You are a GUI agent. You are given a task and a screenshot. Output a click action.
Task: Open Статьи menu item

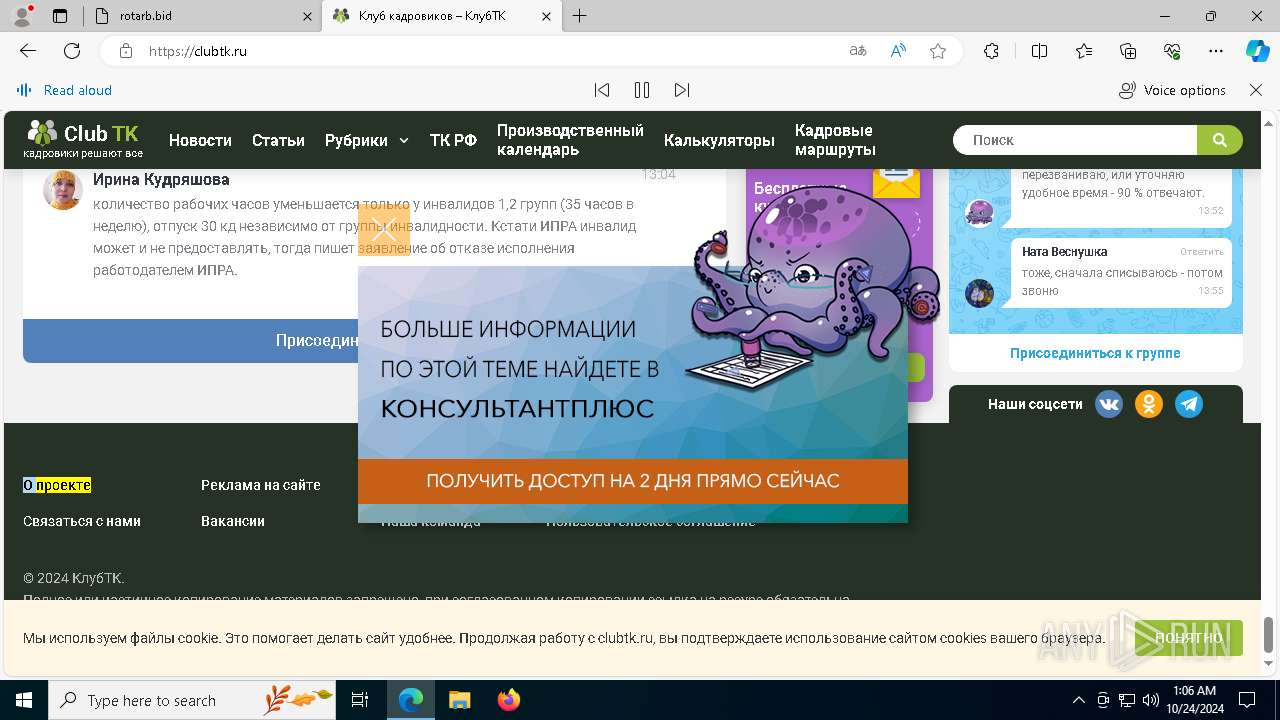(278, 140)
